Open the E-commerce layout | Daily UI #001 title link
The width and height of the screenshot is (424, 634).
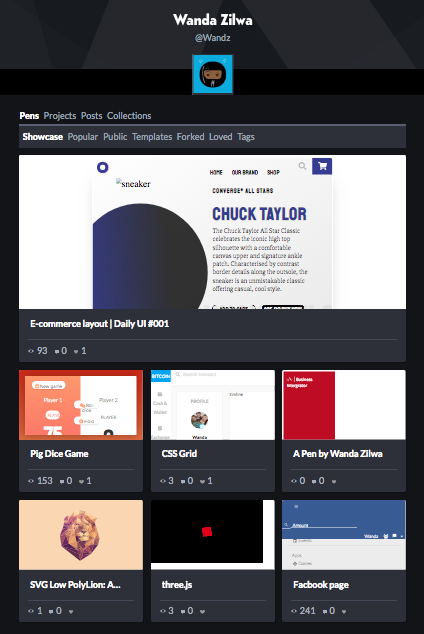coord(99,324)
